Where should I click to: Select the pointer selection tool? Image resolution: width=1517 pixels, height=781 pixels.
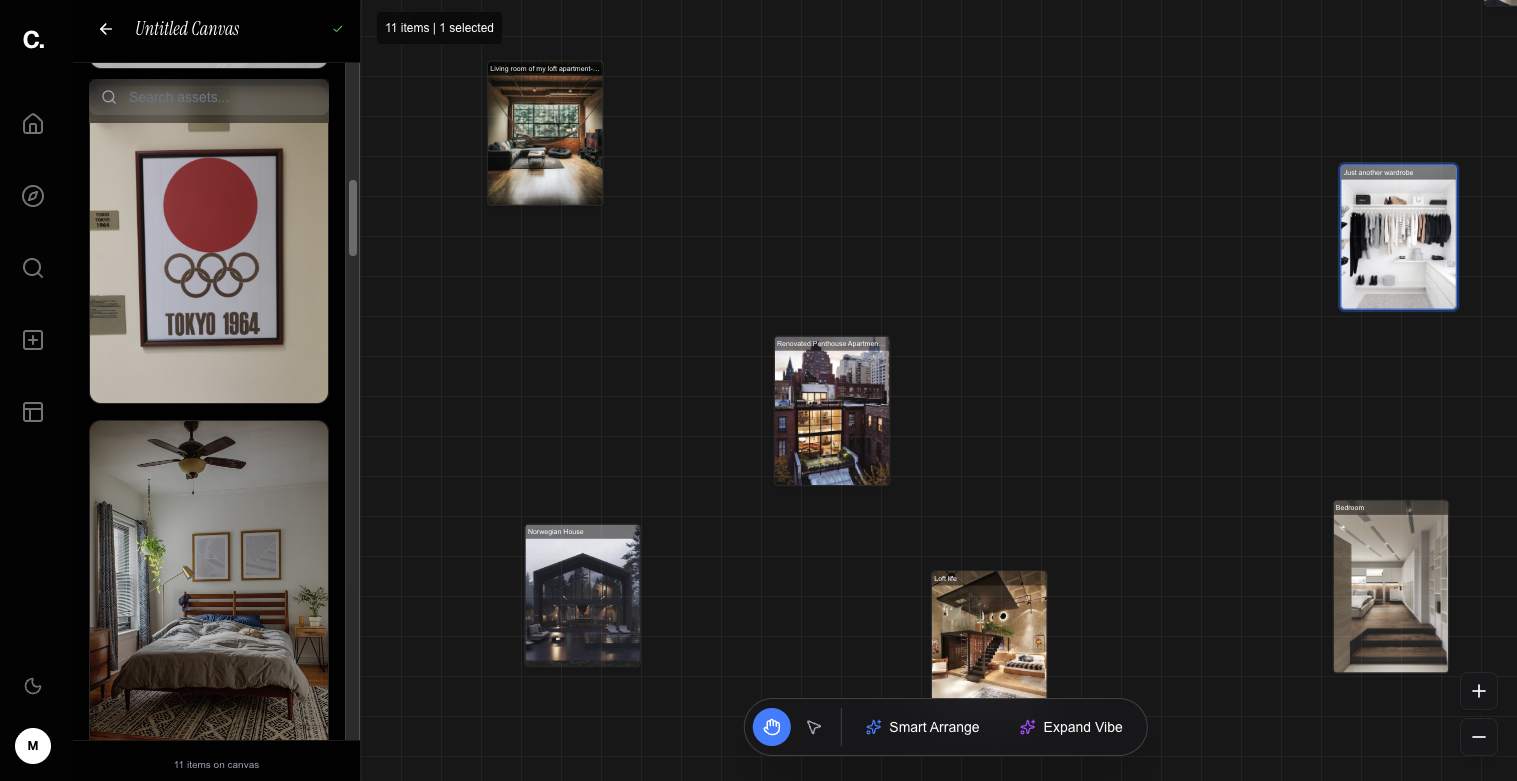coord(814,727)
